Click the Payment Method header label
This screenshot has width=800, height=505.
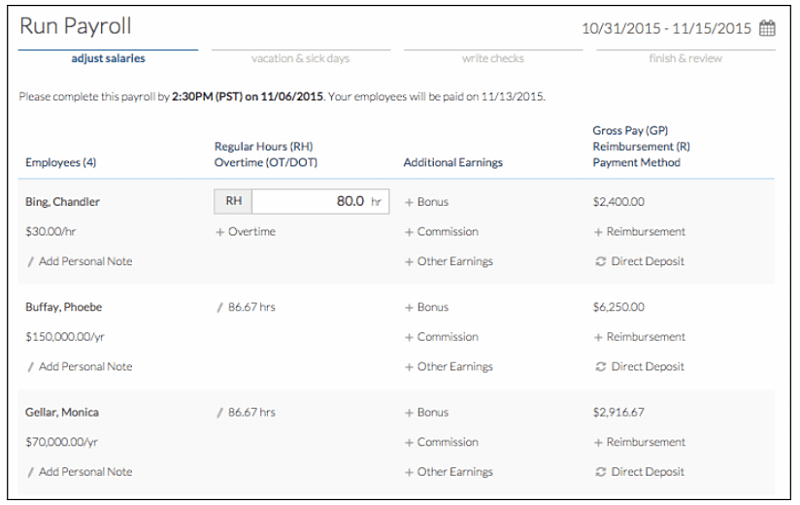[636, 162]
